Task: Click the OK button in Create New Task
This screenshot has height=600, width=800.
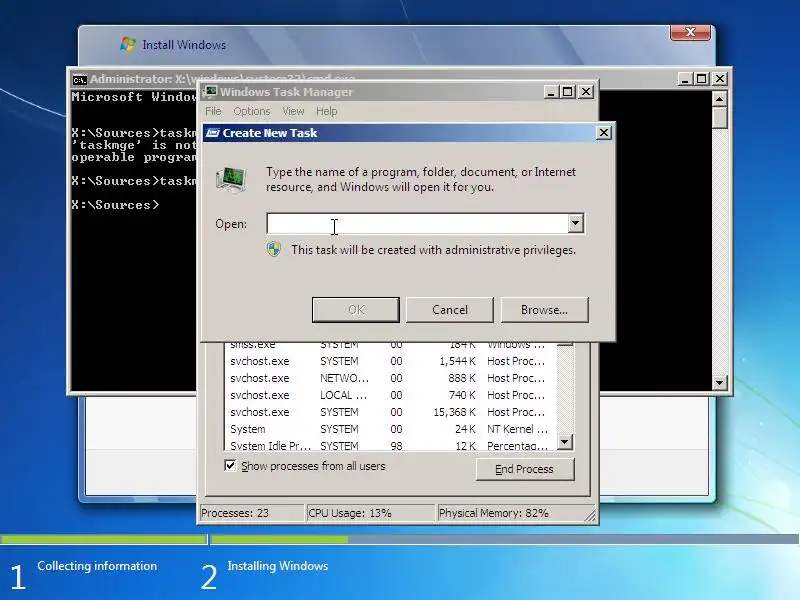Action: pyautogui.click(x=356, y=310)
